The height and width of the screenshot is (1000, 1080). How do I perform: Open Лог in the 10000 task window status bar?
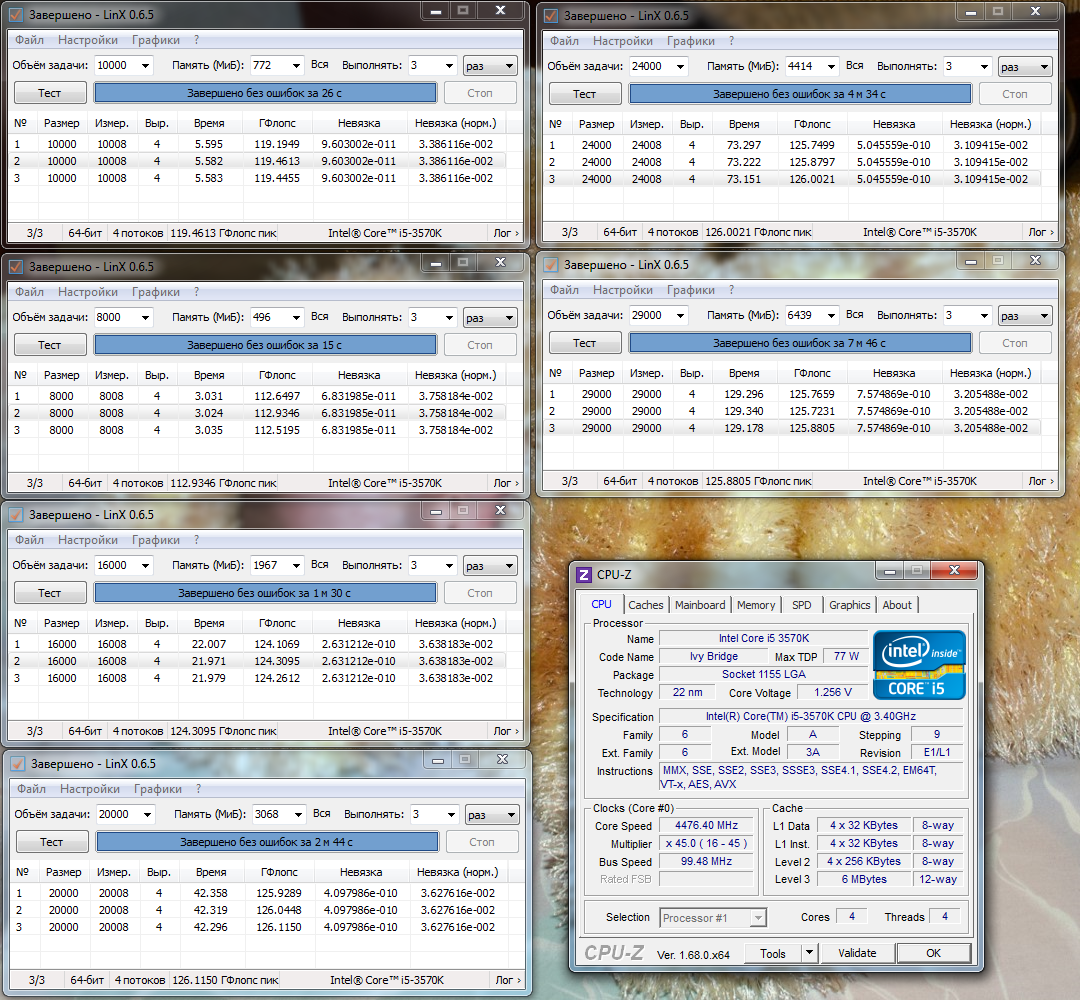point(506,233)
